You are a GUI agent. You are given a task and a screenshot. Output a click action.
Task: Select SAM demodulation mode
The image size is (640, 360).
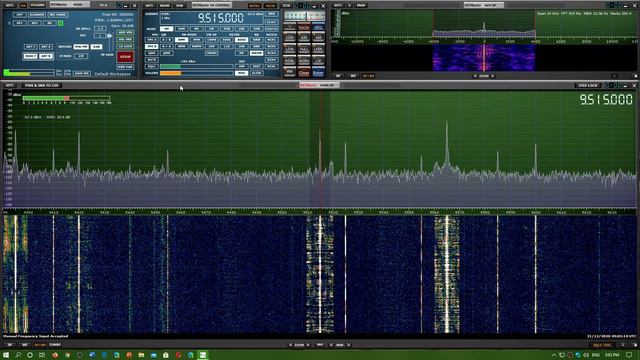tap(182, 29)
